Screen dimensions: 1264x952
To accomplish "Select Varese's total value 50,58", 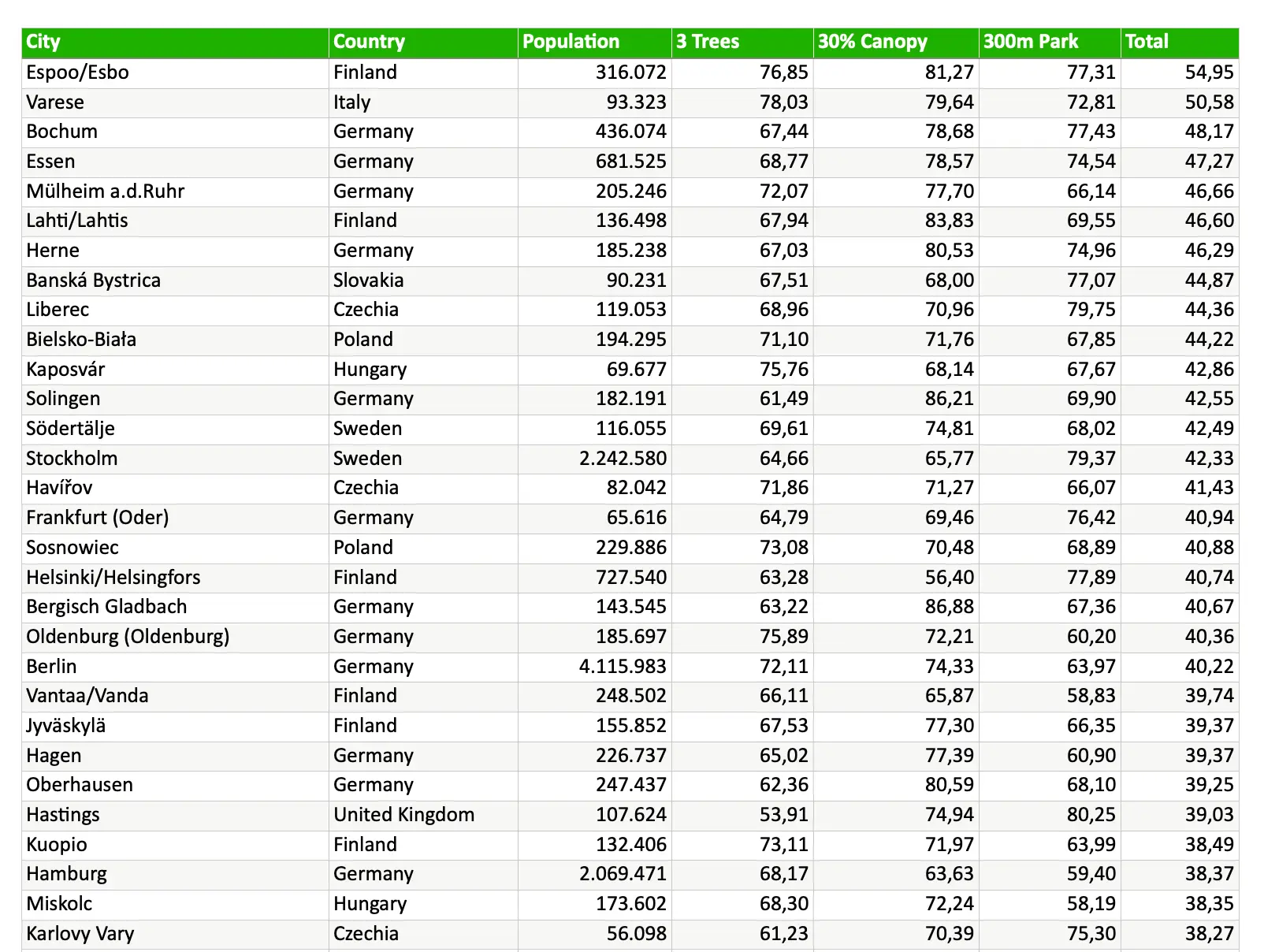I will pos(1180,102).
